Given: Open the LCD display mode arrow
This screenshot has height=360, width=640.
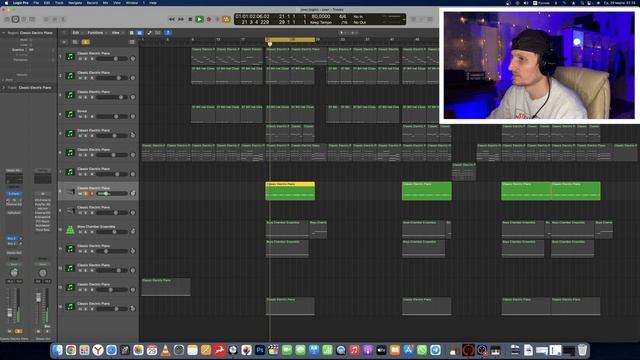Looking at the screenshot, I should 404,19.
